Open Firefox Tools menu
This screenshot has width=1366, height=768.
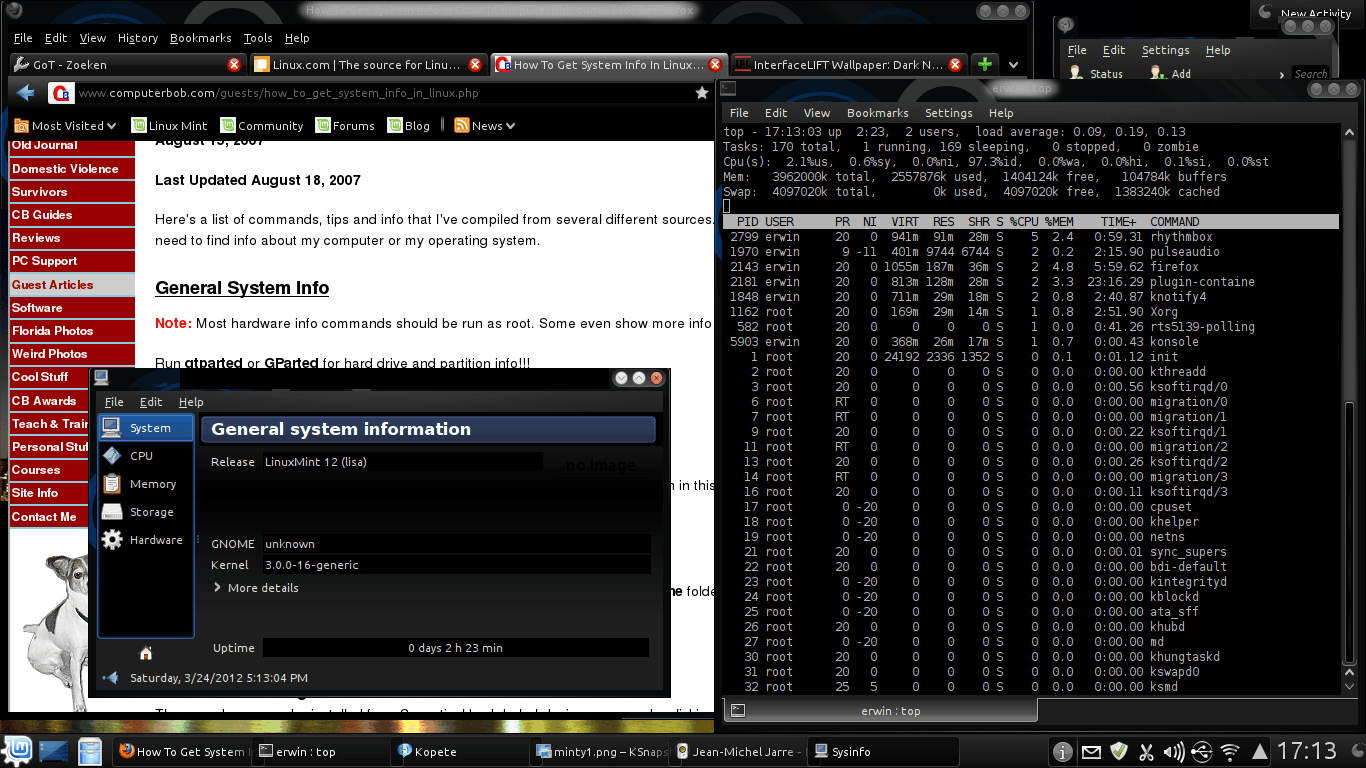(x=258, y=38)
